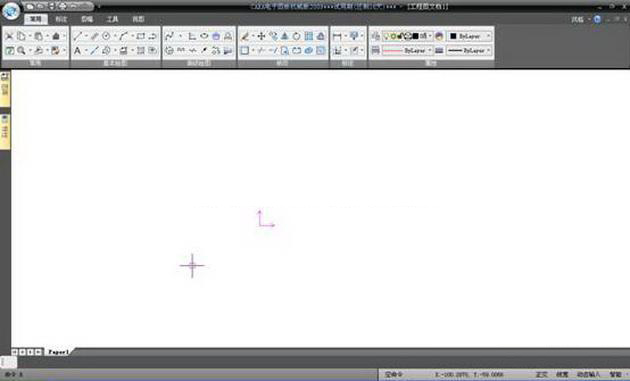This screenshot has width=630, height=381.
Task: Toggle the 线宽 lineweight display in status bar
Action: tap(562, 375)
